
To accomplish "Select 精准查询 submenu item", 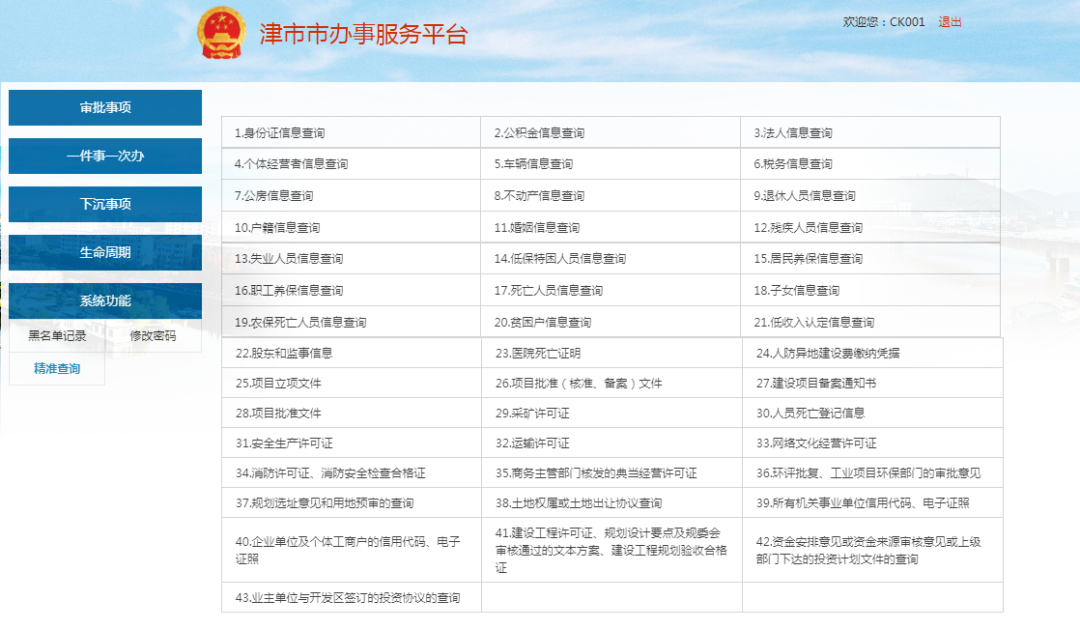I will click(x=57, y=369).
